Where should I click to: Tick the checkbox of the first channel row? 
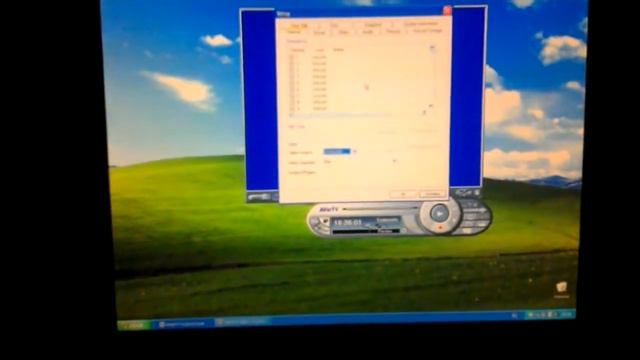291,57
